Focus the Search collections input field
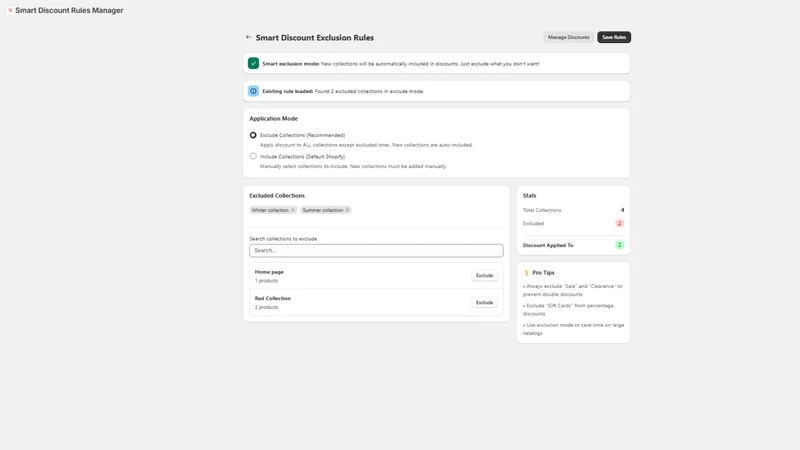This screenshot has width=800, height=450. click(x=376, y=251)
